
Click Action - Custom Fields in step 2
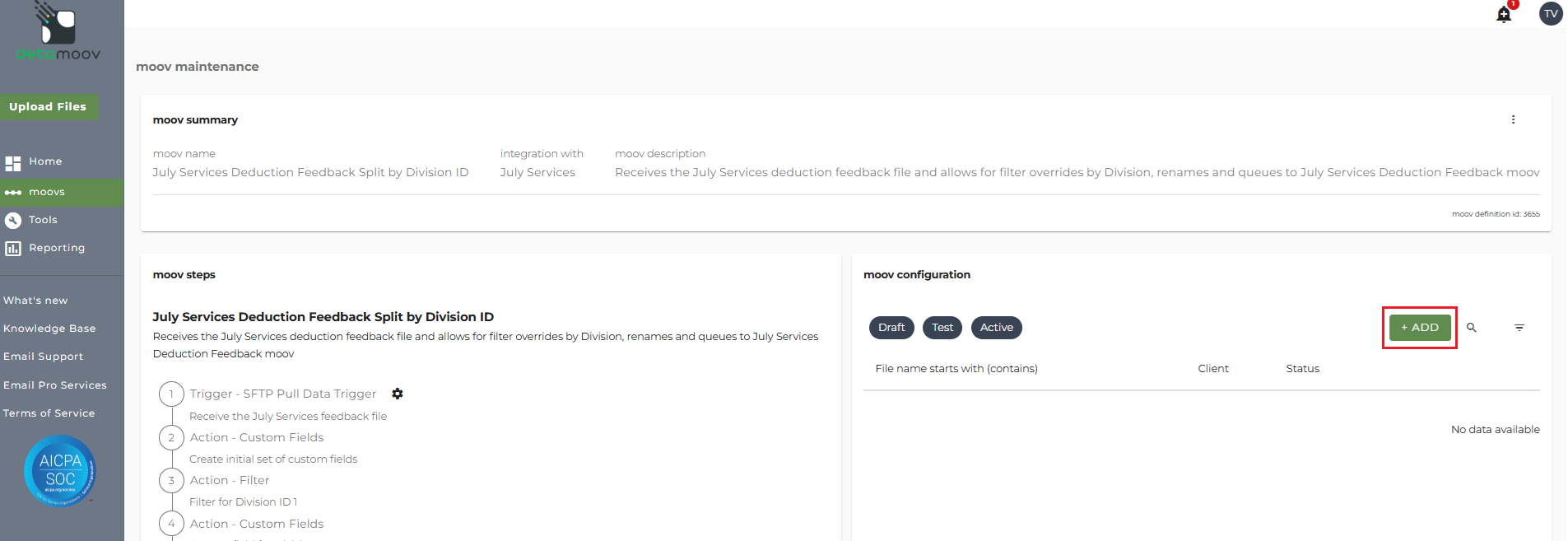tap(257, 437)
